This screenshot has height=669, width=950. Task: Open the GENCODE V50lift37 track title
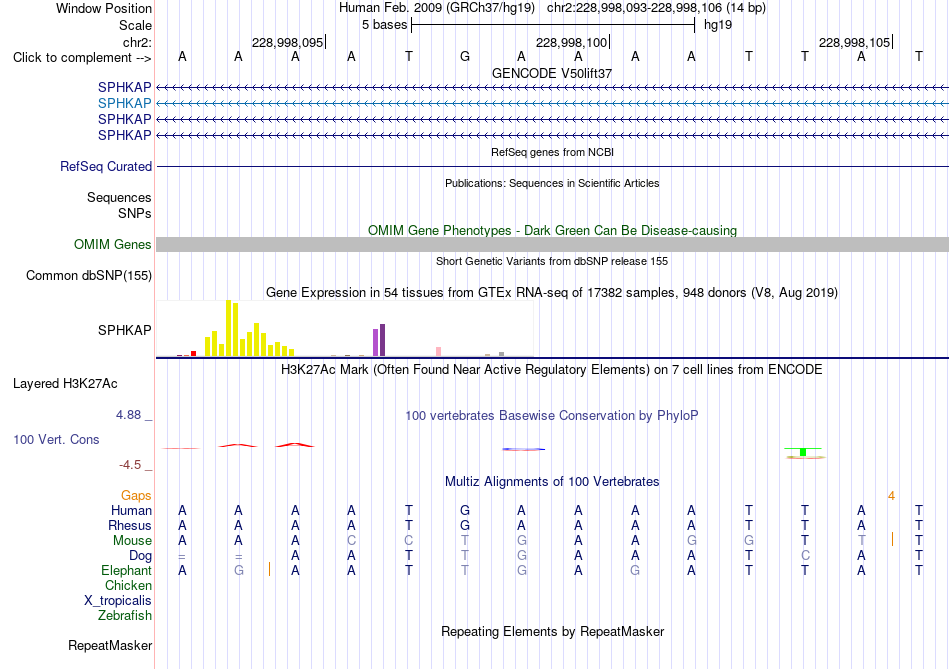[552, 73]
